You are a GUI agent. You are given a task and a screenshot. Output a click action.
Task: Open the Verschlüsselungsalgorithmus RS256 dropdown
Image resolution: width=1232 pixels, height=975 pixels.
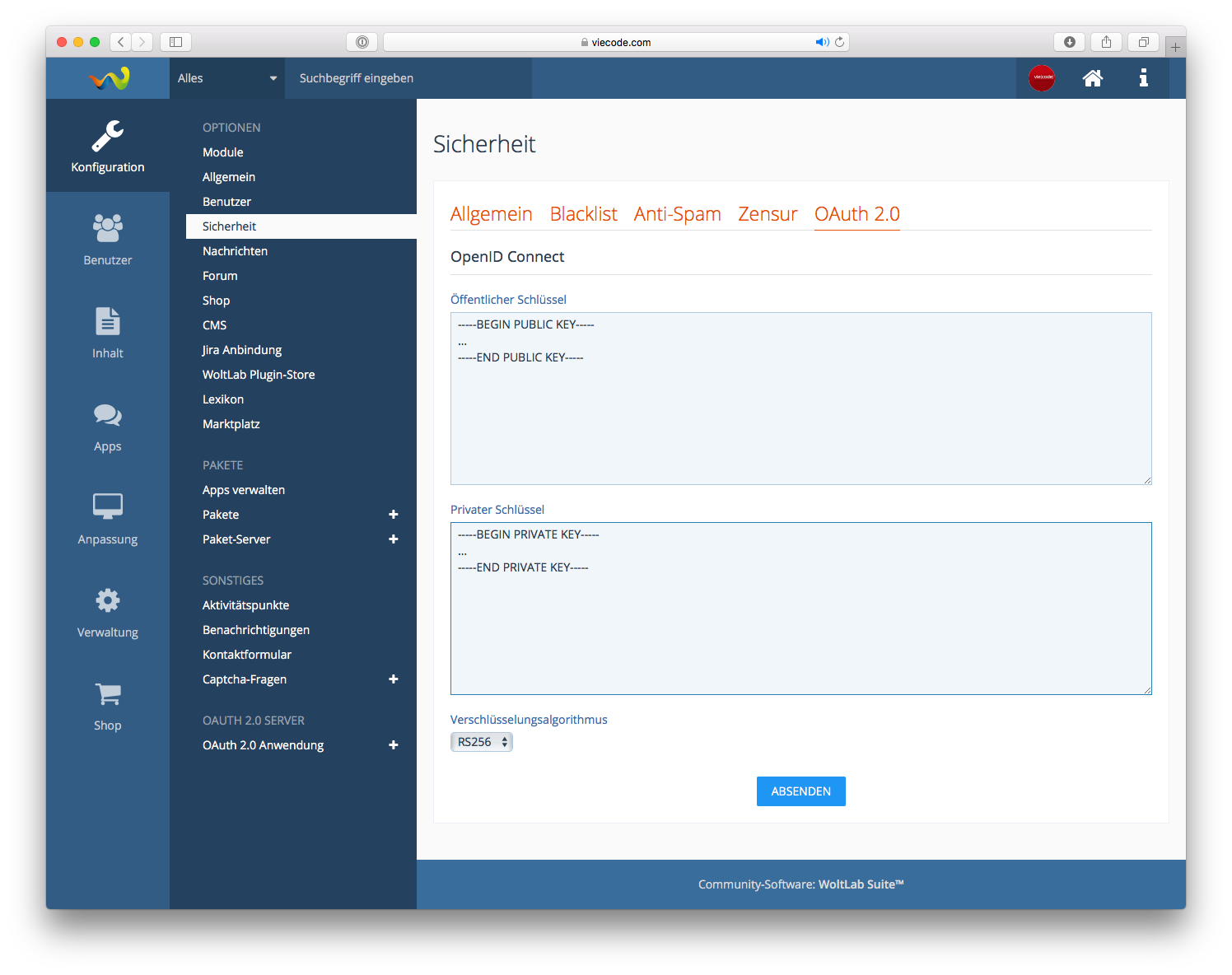[x=482, y=742]
